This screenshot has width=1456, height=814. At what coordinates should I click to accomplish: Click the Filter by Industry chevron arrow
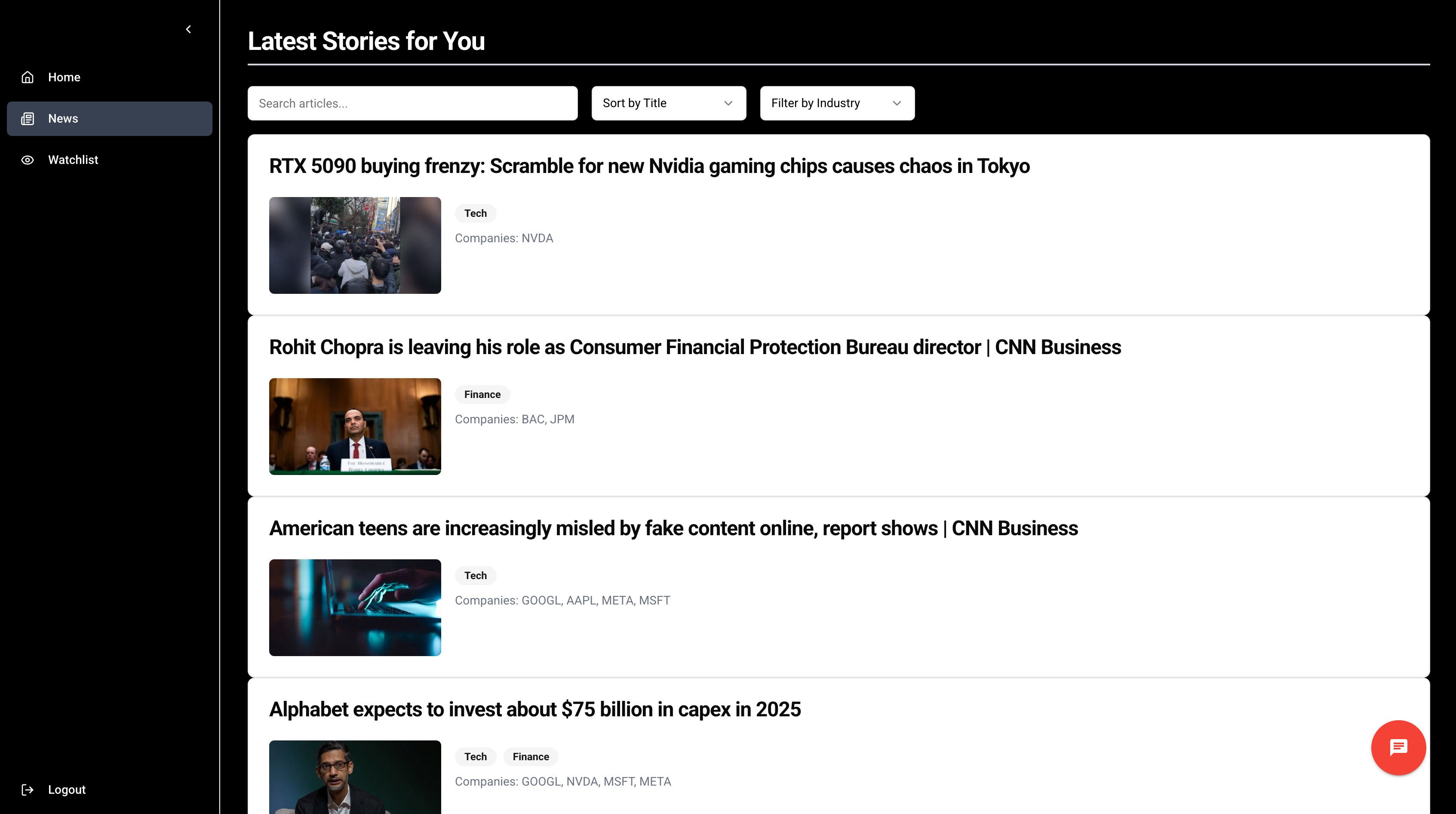[897, 103]
